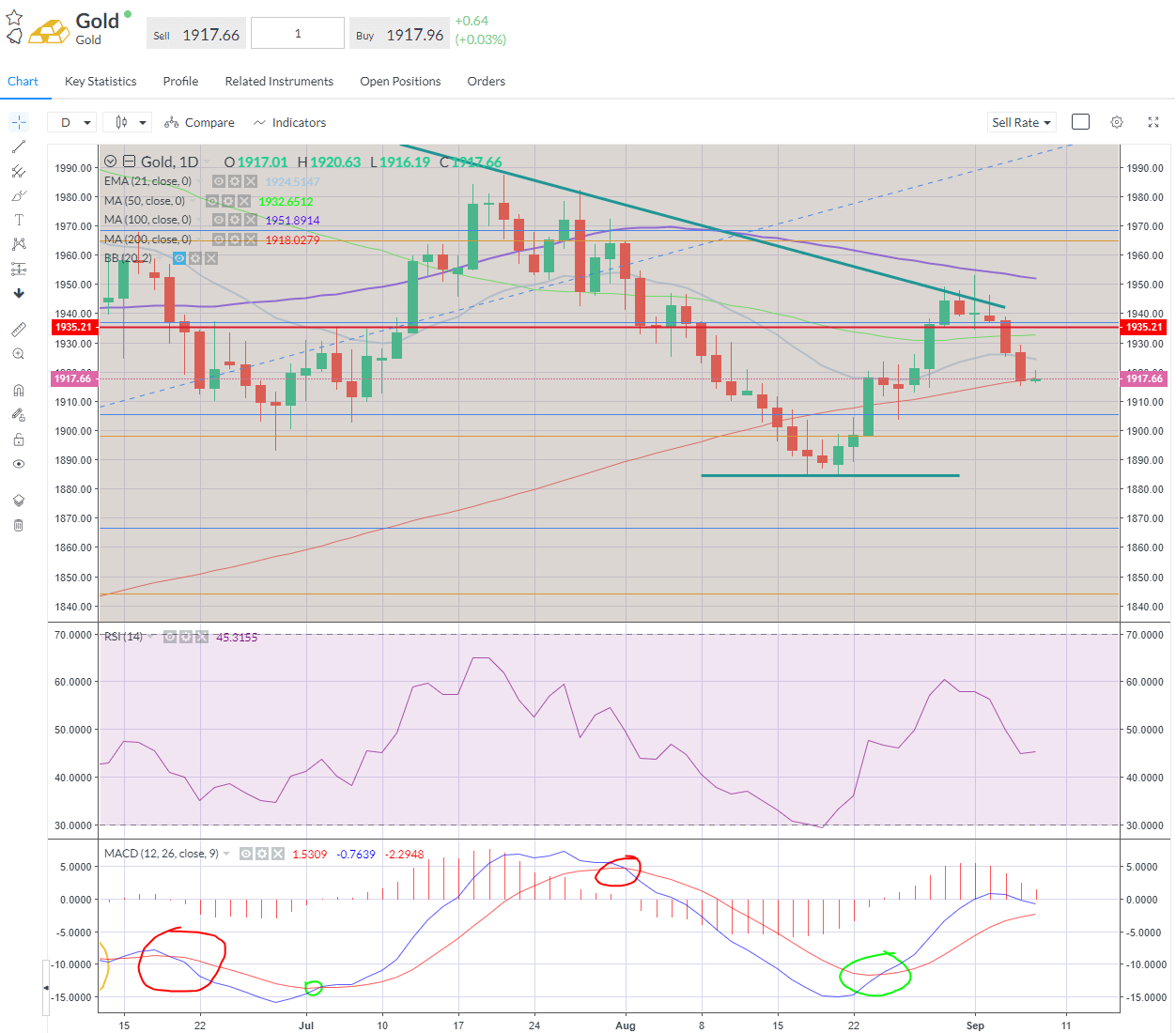Screen dimensions: 1176x1033
Task: Open the D timeframe dropdown
Action: (x=71, y=122)
